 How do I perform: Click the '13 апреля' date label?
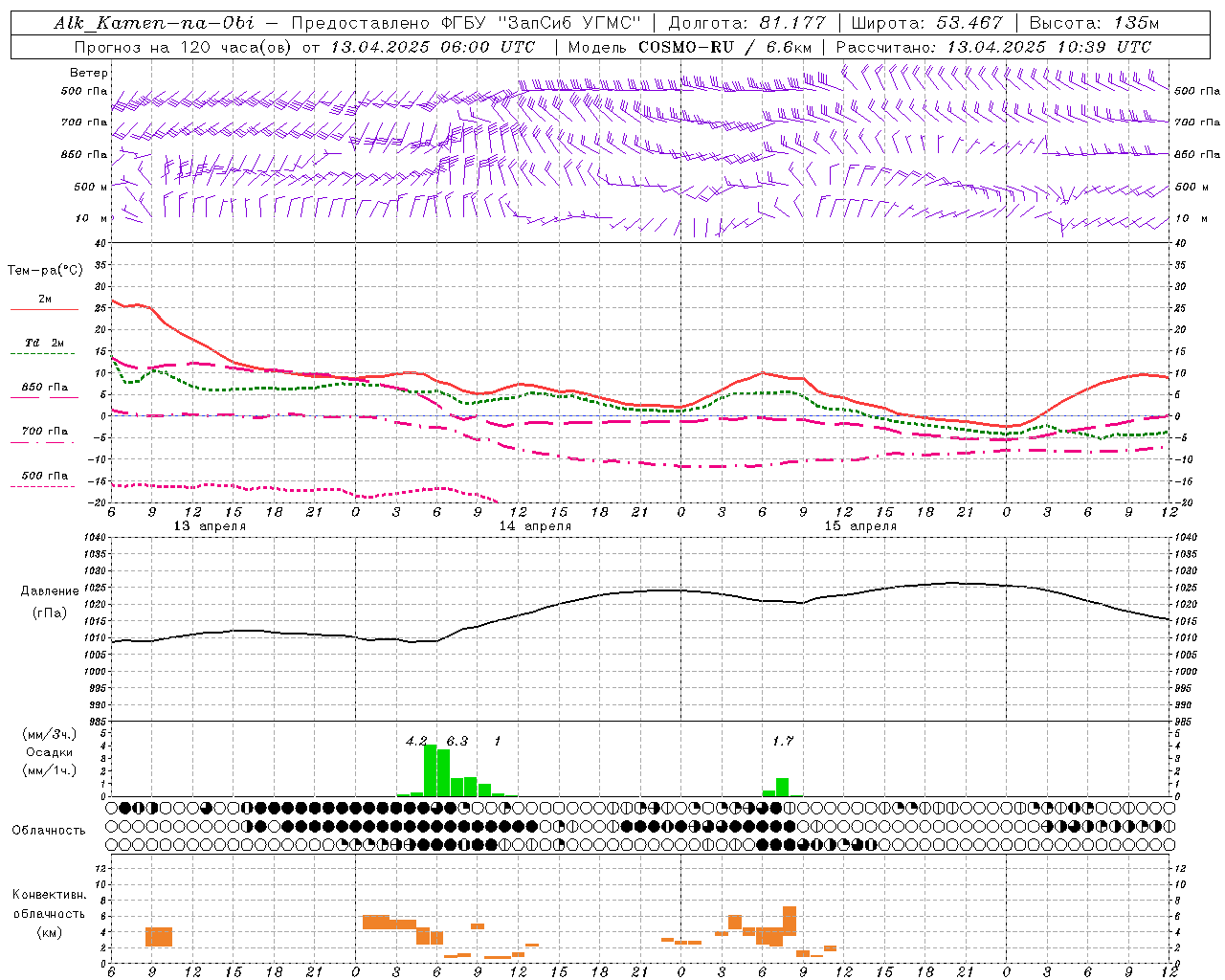[210, 526]
